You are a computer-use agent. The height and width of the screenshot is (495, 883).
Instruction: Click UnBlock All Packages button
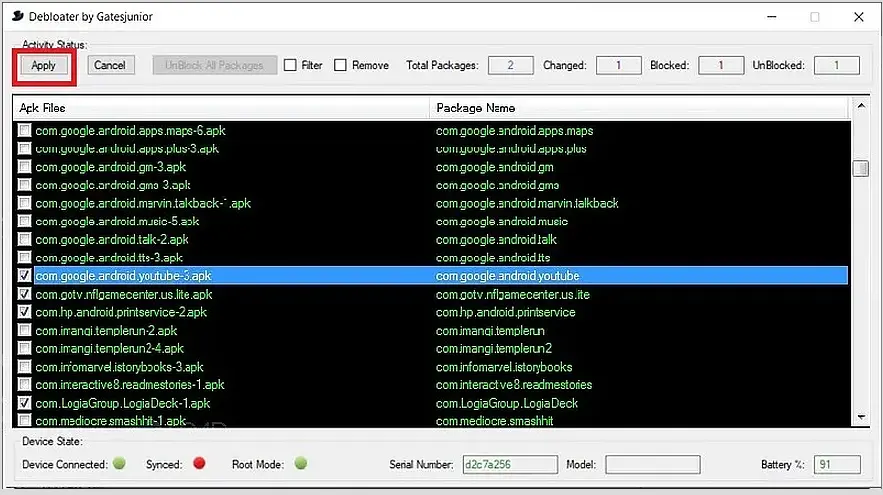point(215,65)
